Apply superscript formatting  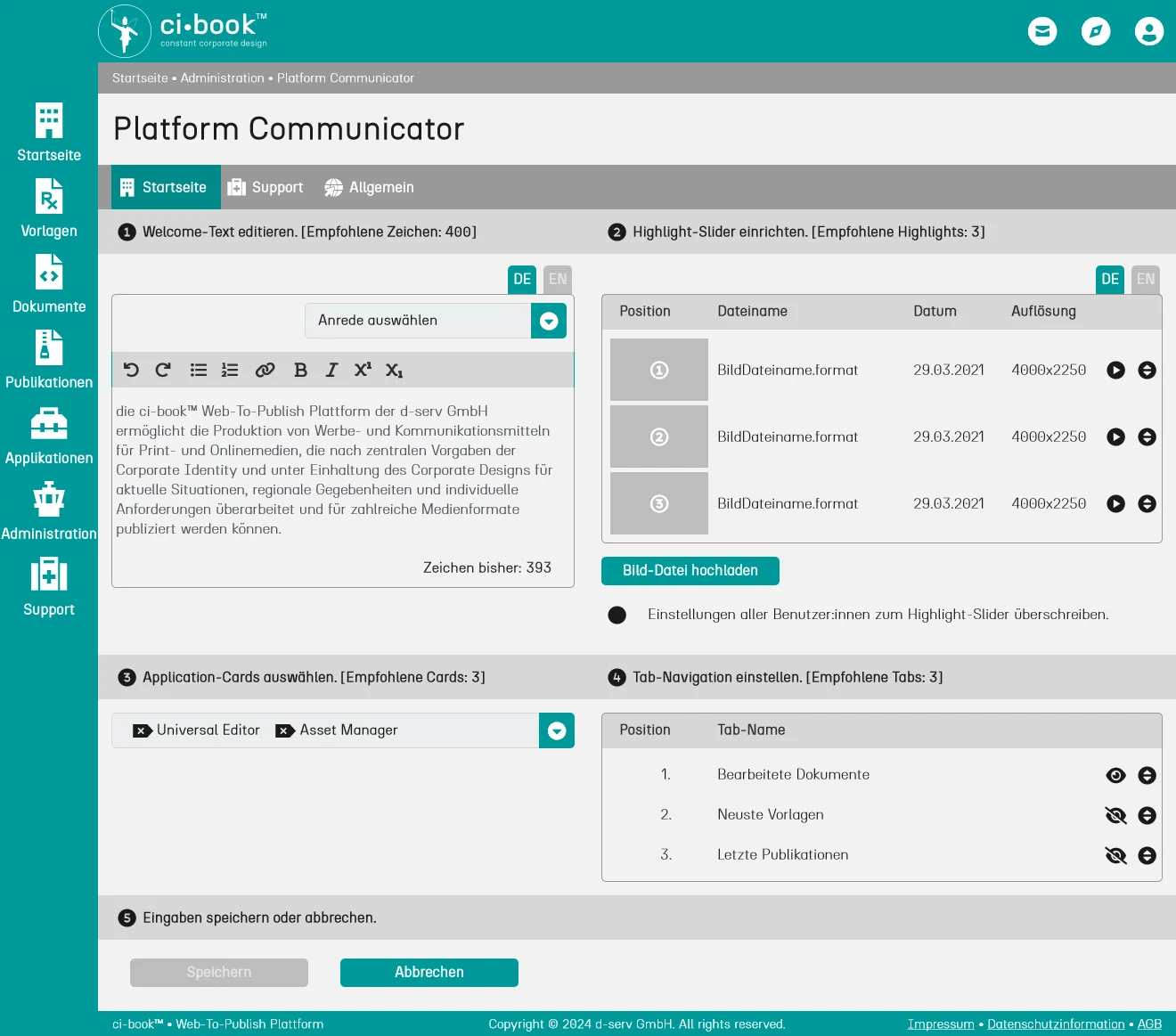click(363, 369)
